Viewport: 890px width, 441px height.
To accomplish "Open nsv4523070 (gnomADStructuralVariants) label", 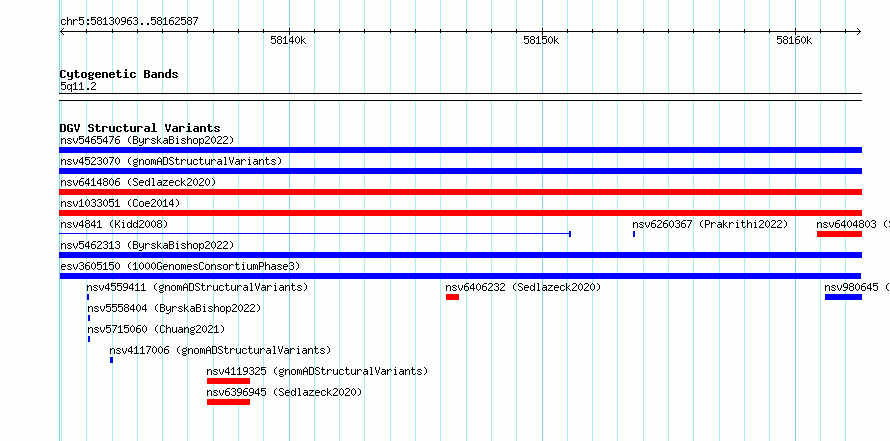I will click(171, 161).
